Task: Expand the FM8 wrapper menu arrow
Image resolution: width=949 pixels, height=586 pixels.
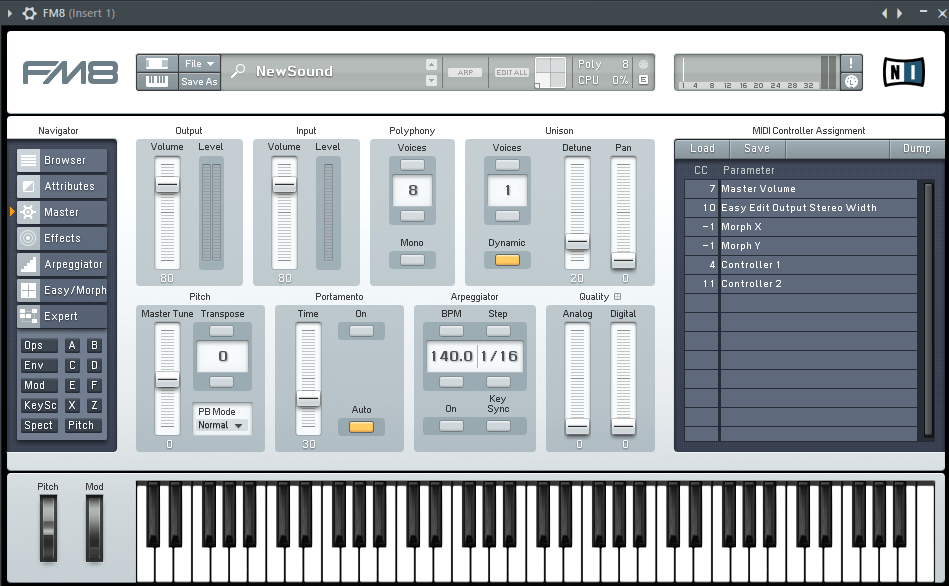Action: (x=10, y=13)
